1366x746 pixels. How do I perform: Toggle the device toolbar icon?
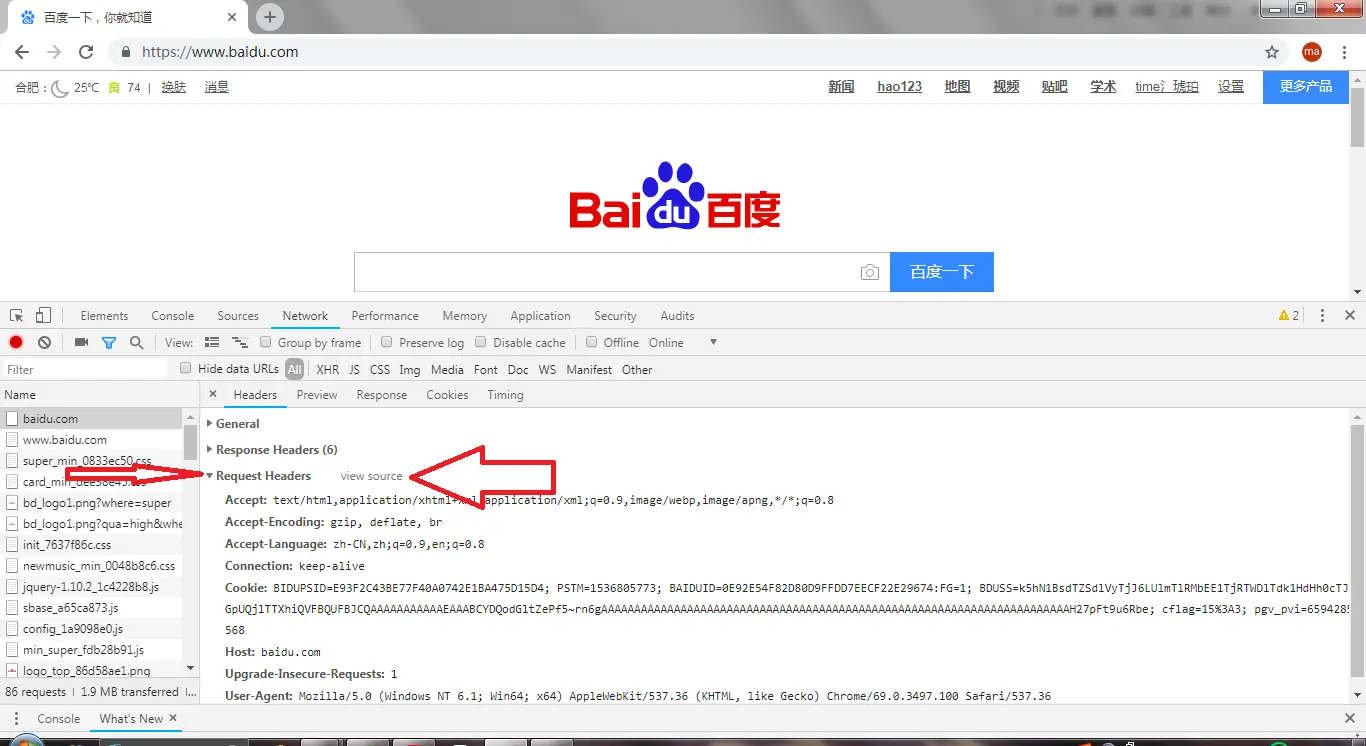[43, 316]
